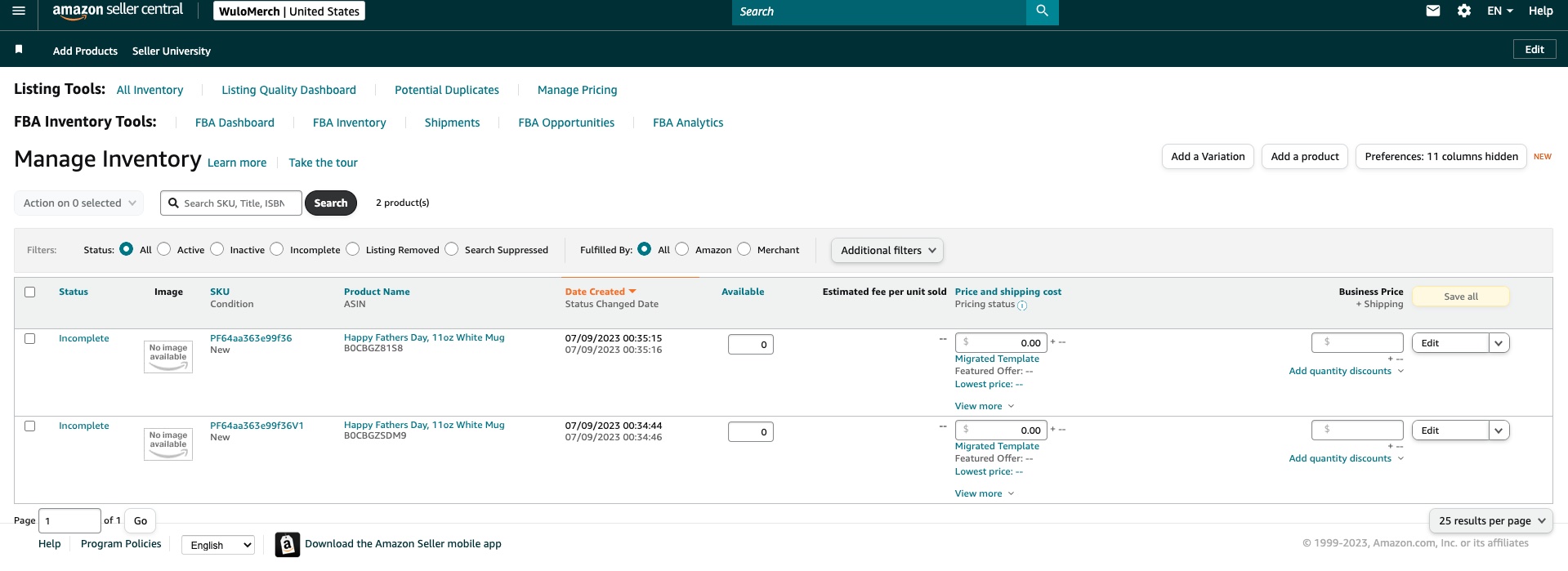Select the header checkbox for all products

[x=30, y=292]
